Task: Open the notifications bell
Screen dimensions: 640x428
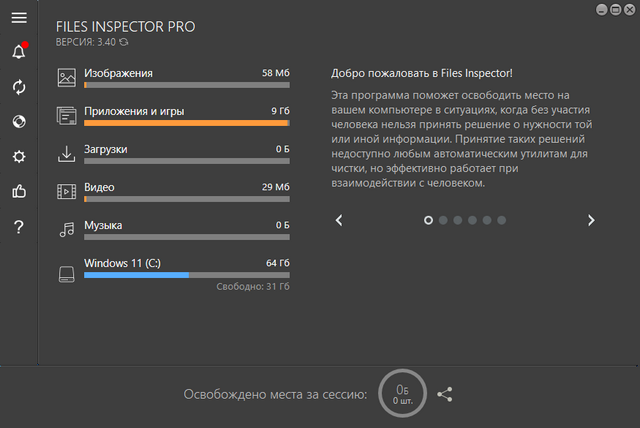Action: tap(19, 52)
